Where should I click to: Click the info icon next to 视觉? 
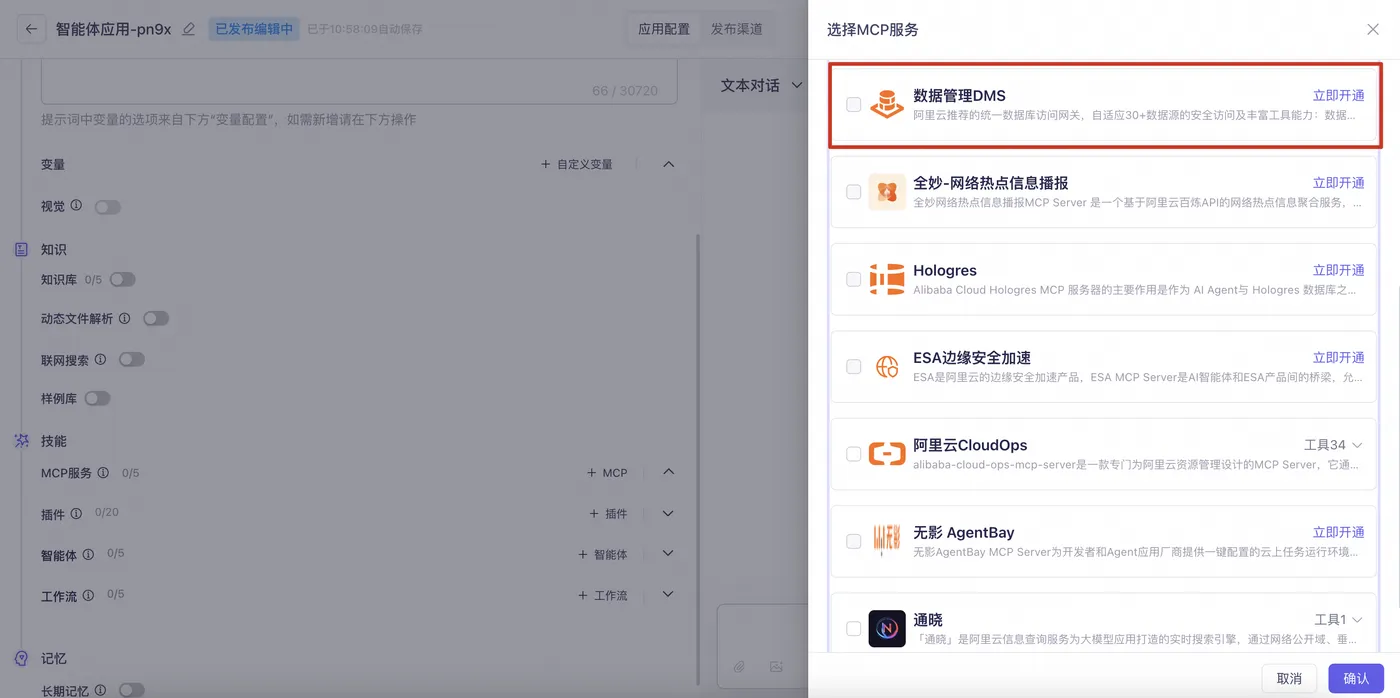pyautogui.click(x=77, y=205)
